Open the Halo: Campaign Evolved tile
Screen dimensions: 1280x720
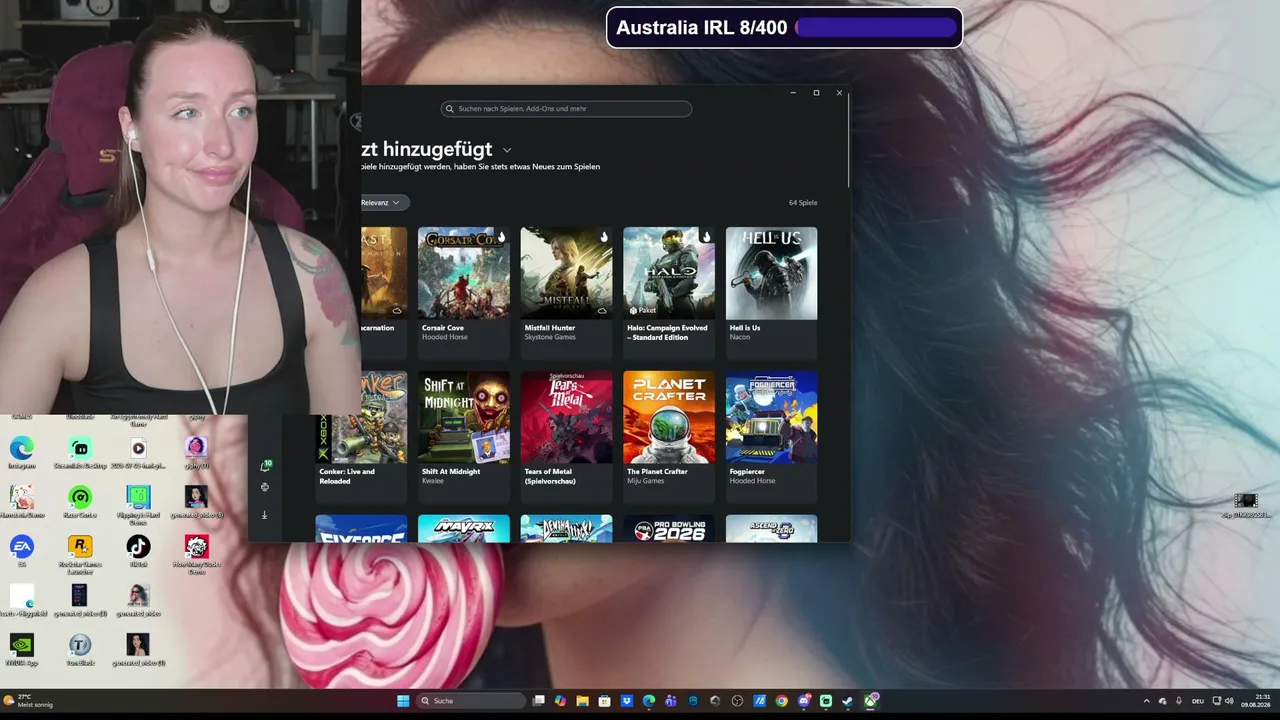(669, 291)
